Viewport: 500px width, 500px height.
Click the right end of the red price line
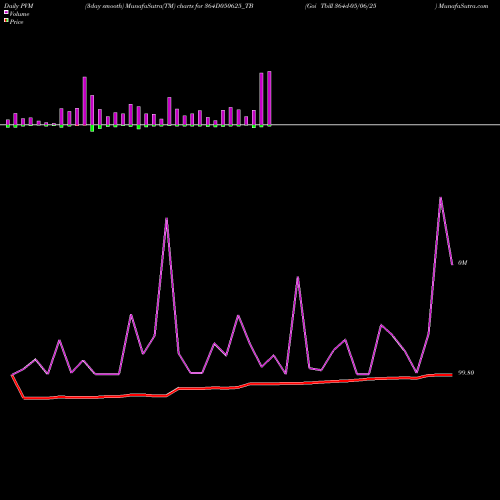click(x=451, y=375)
